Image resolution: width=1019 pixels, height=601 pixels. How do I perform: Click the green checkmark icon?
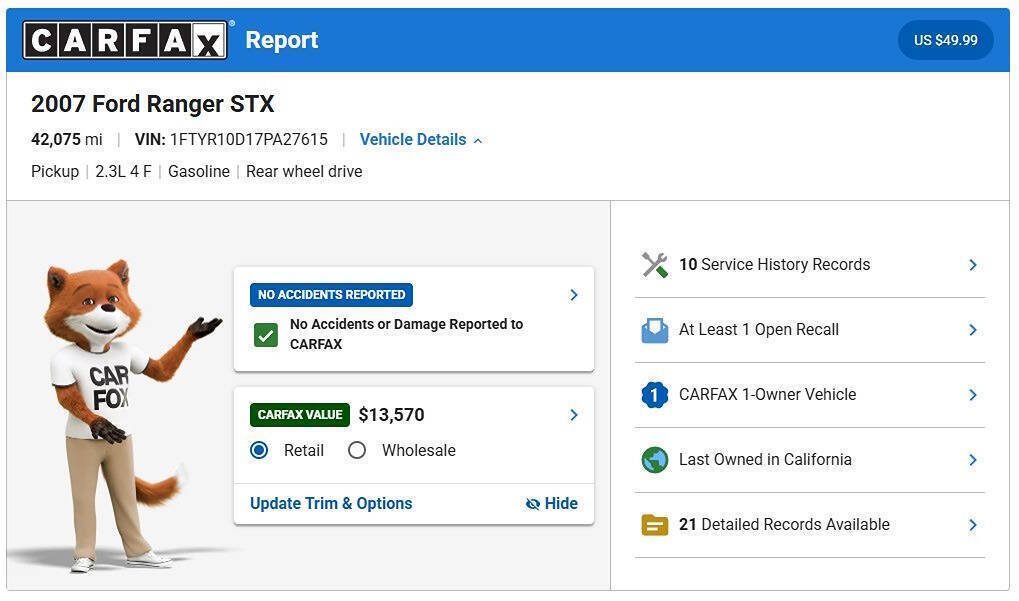coord(266,335)
